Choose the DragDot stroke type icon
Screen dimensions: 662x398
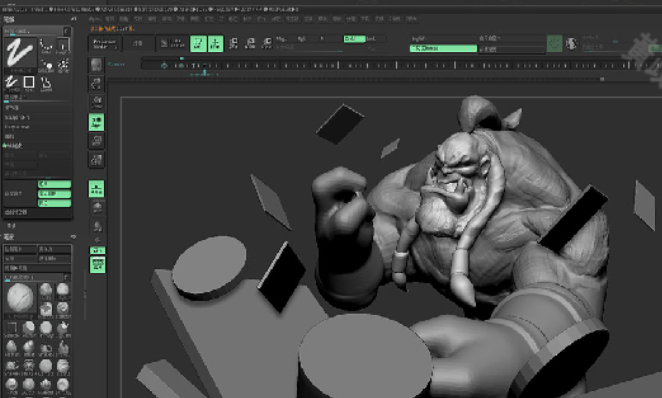pyautogui.click(x=46, y=65)
